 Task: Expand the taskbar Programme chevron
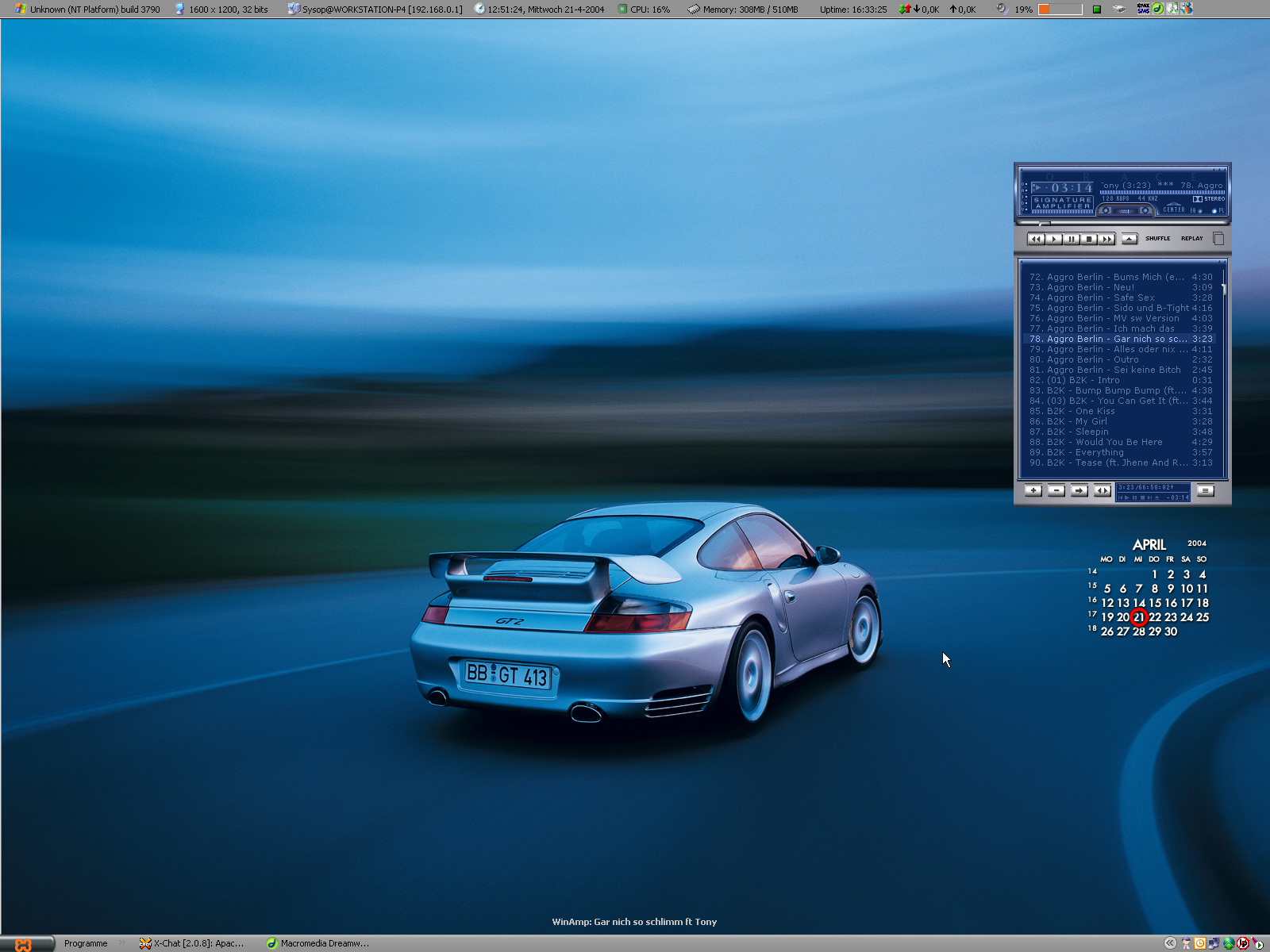pos(122,943)
